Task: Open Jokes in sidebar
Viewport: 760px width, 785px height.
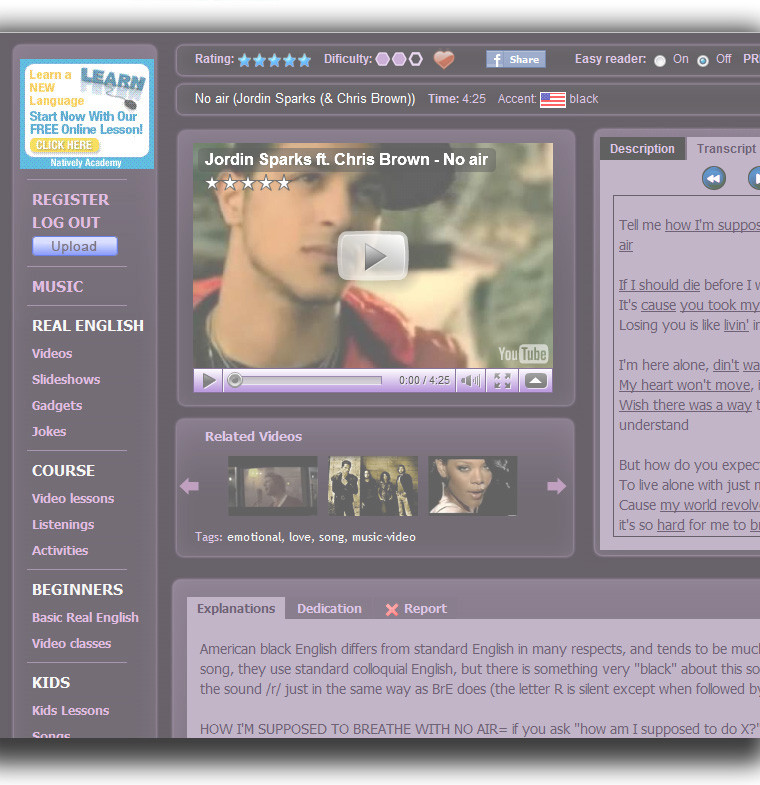Action: point(49,432)
